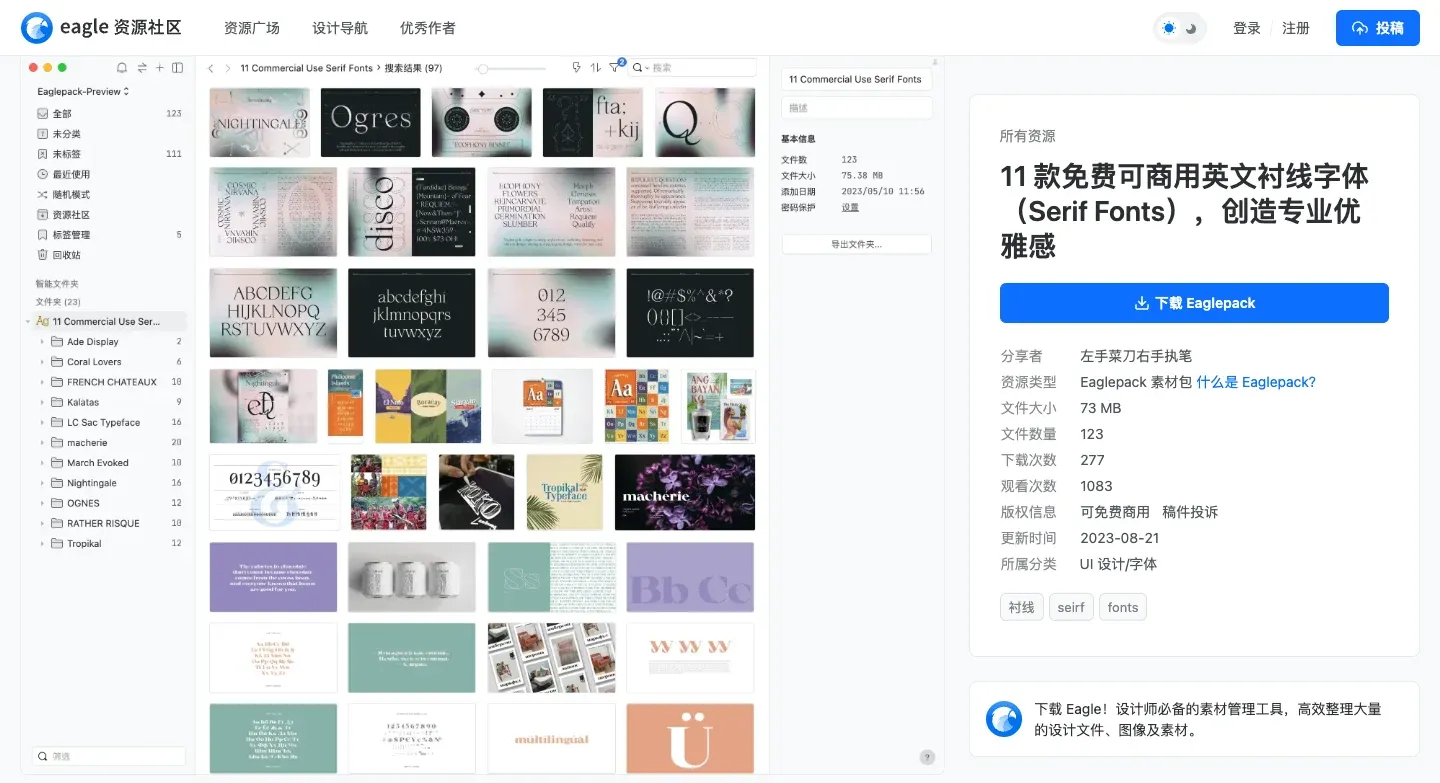Click the seirf tag
The height and width of the screenshot is (783, 1440).
pyautogui.click(x=1071, y=607)
